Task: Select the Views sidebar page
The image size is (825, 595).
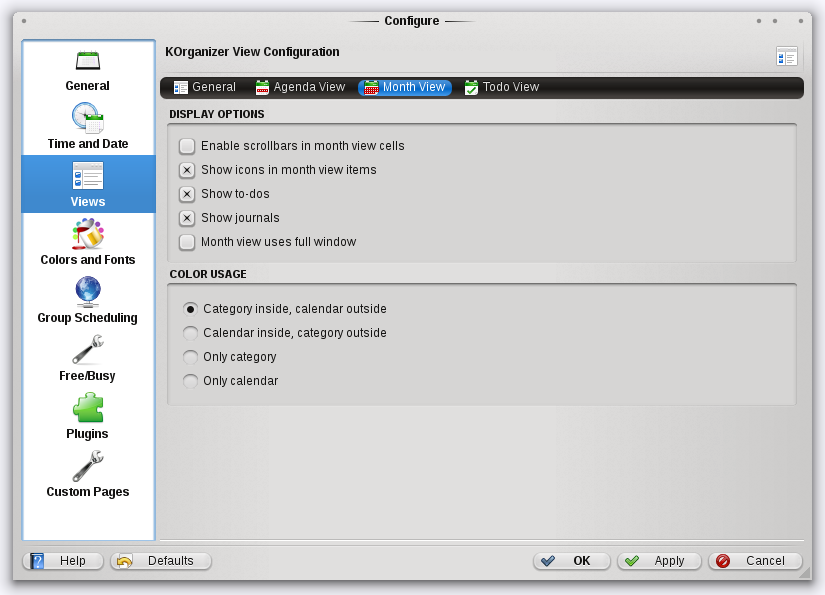Action: tap(88, 184)
